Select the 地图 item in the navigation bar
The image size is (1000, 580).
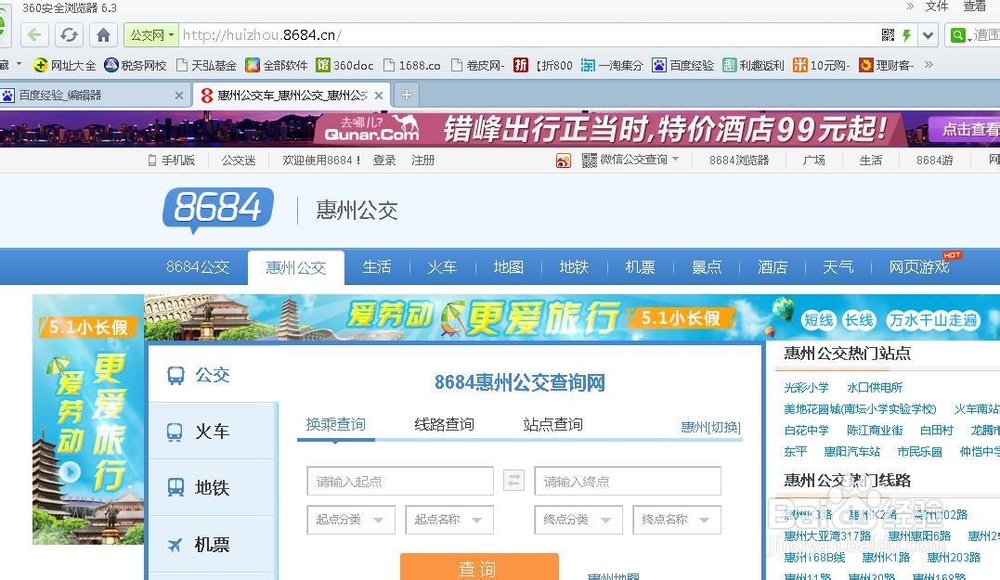click(x=507, y=267)
